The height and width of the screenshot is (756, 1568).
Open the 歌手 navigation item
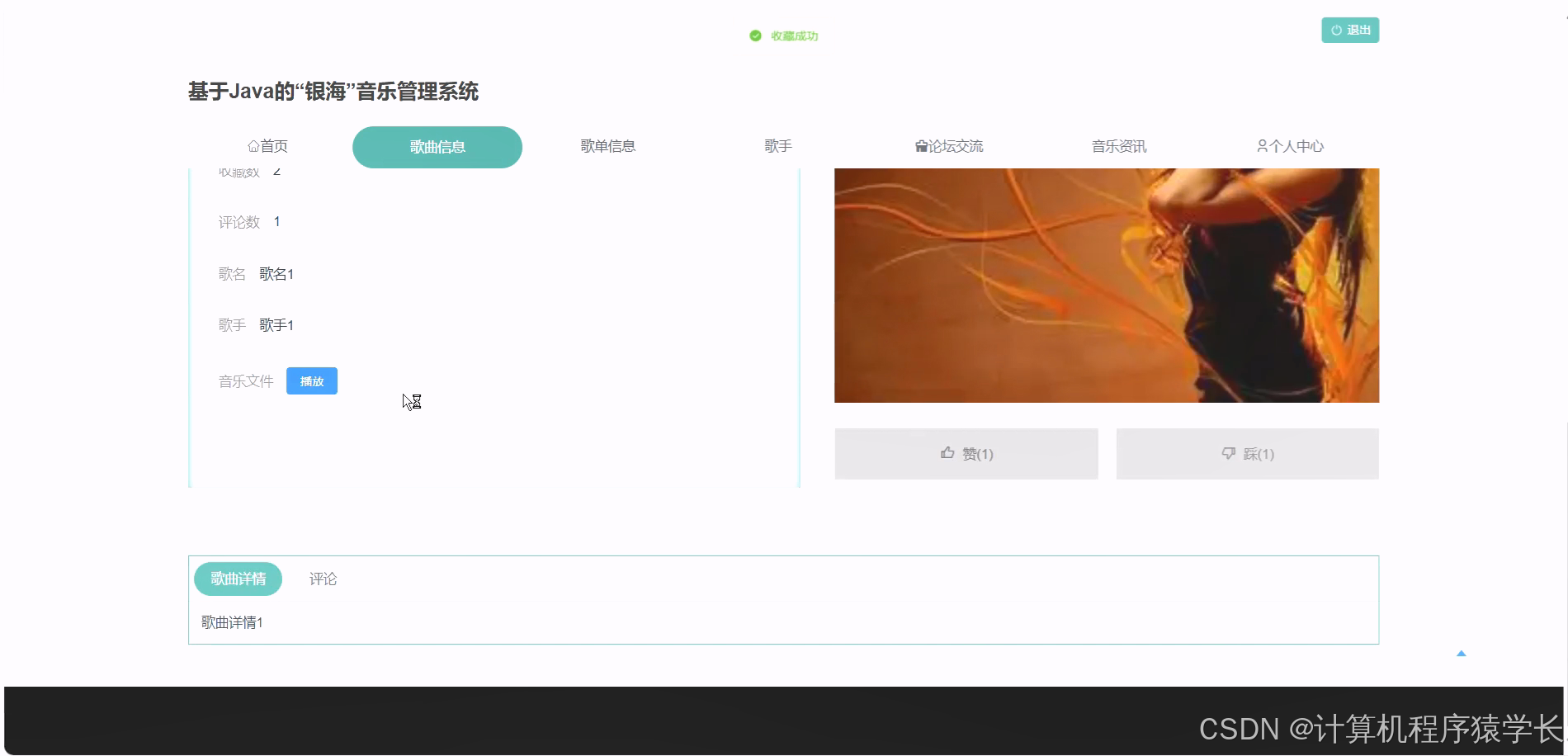(777, 145)
